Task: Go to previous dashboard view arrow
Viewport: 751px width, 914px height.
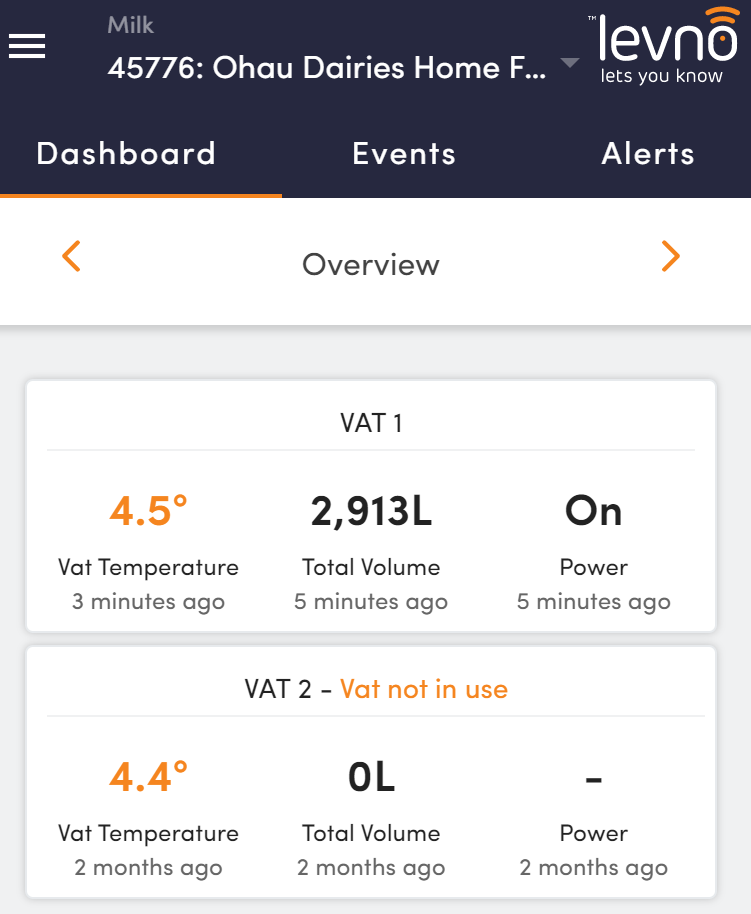Action: tap(71, 256)
